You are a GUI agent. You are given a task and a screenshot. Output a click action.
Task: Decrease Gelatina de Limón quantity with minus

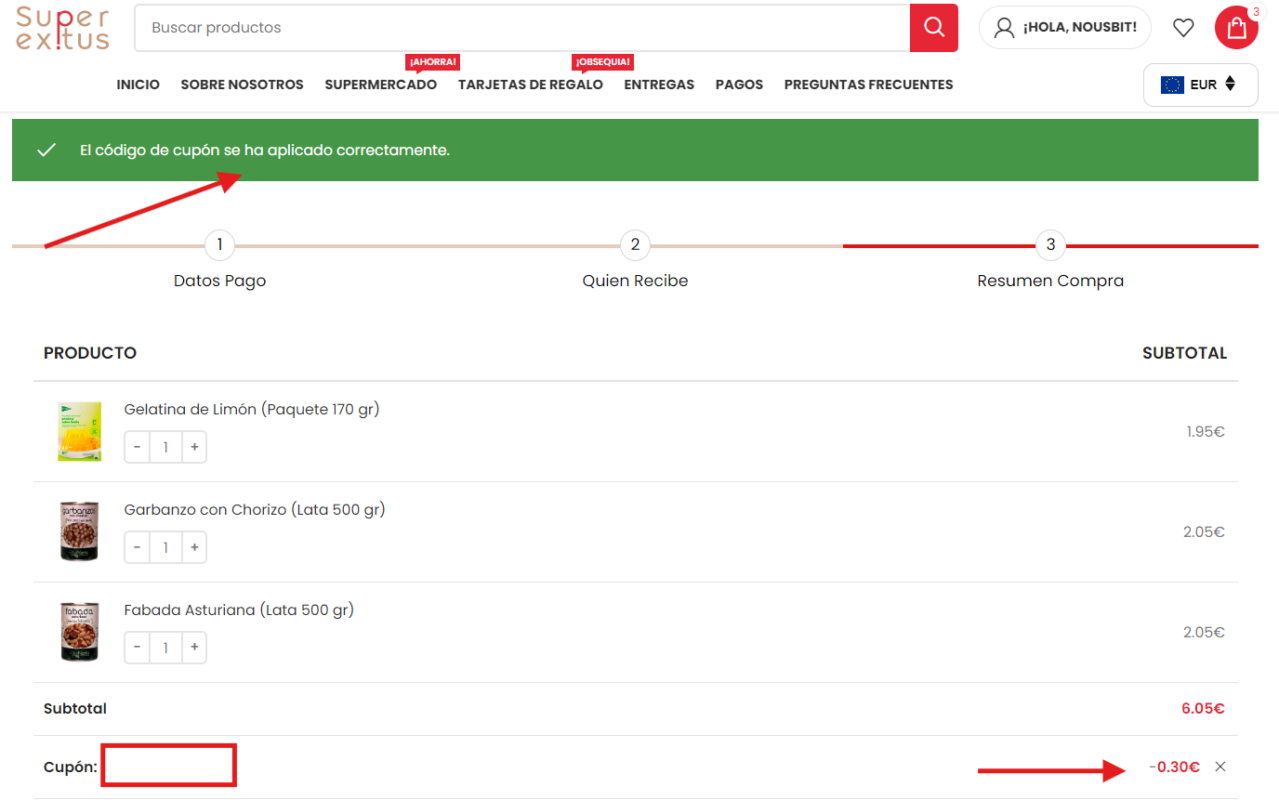point(138,447)
